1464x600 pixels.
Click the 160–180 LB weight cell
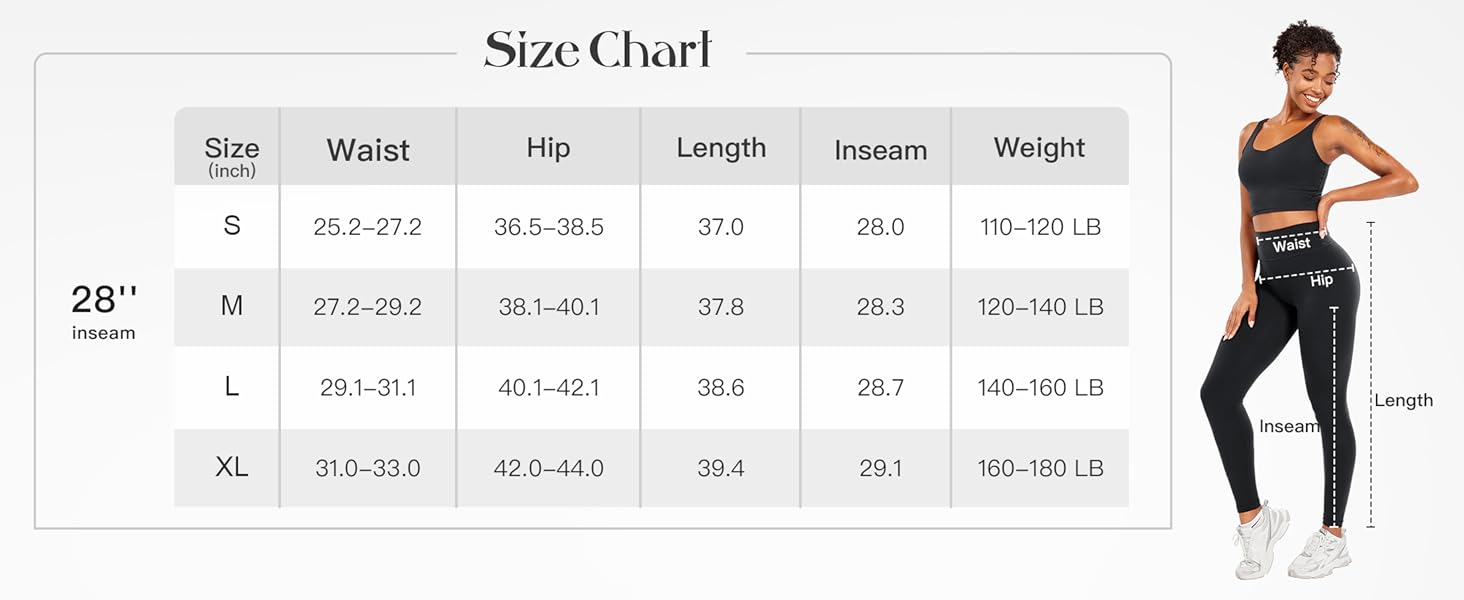click(1040, 468)
